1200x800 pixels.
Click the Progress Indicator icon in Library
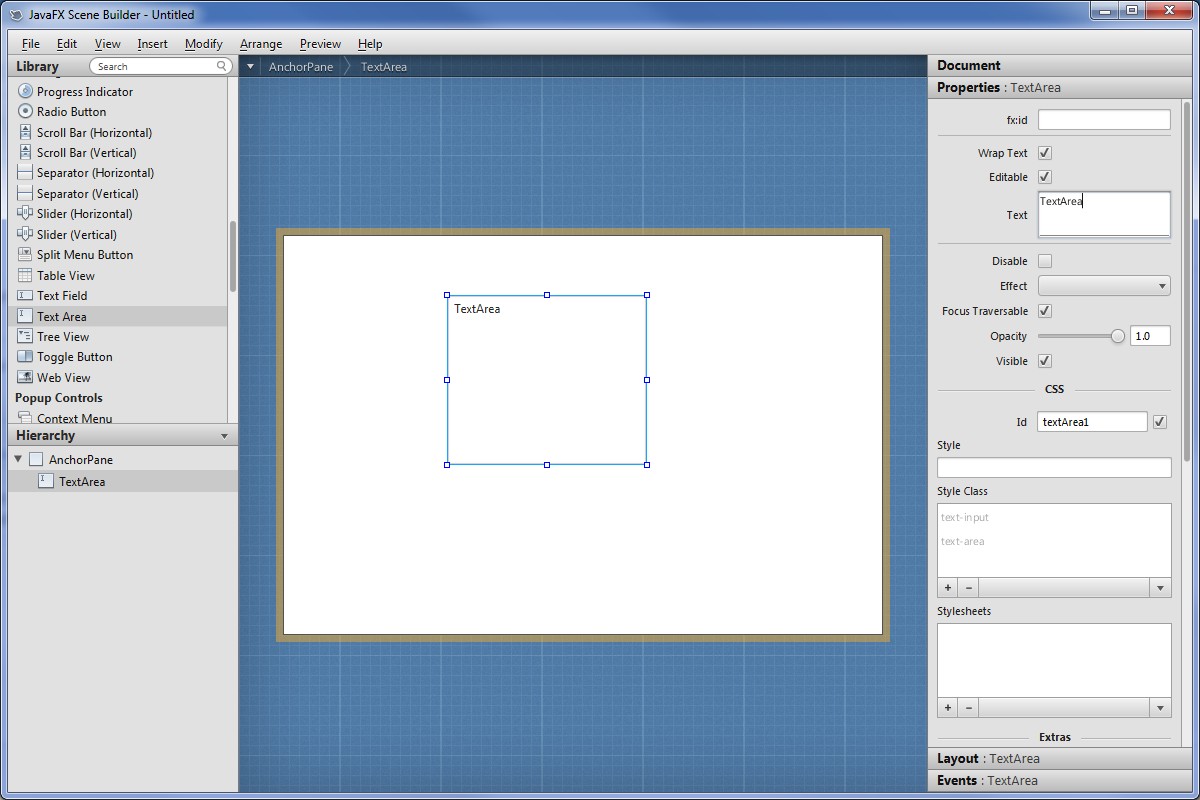tap(26, 91)
